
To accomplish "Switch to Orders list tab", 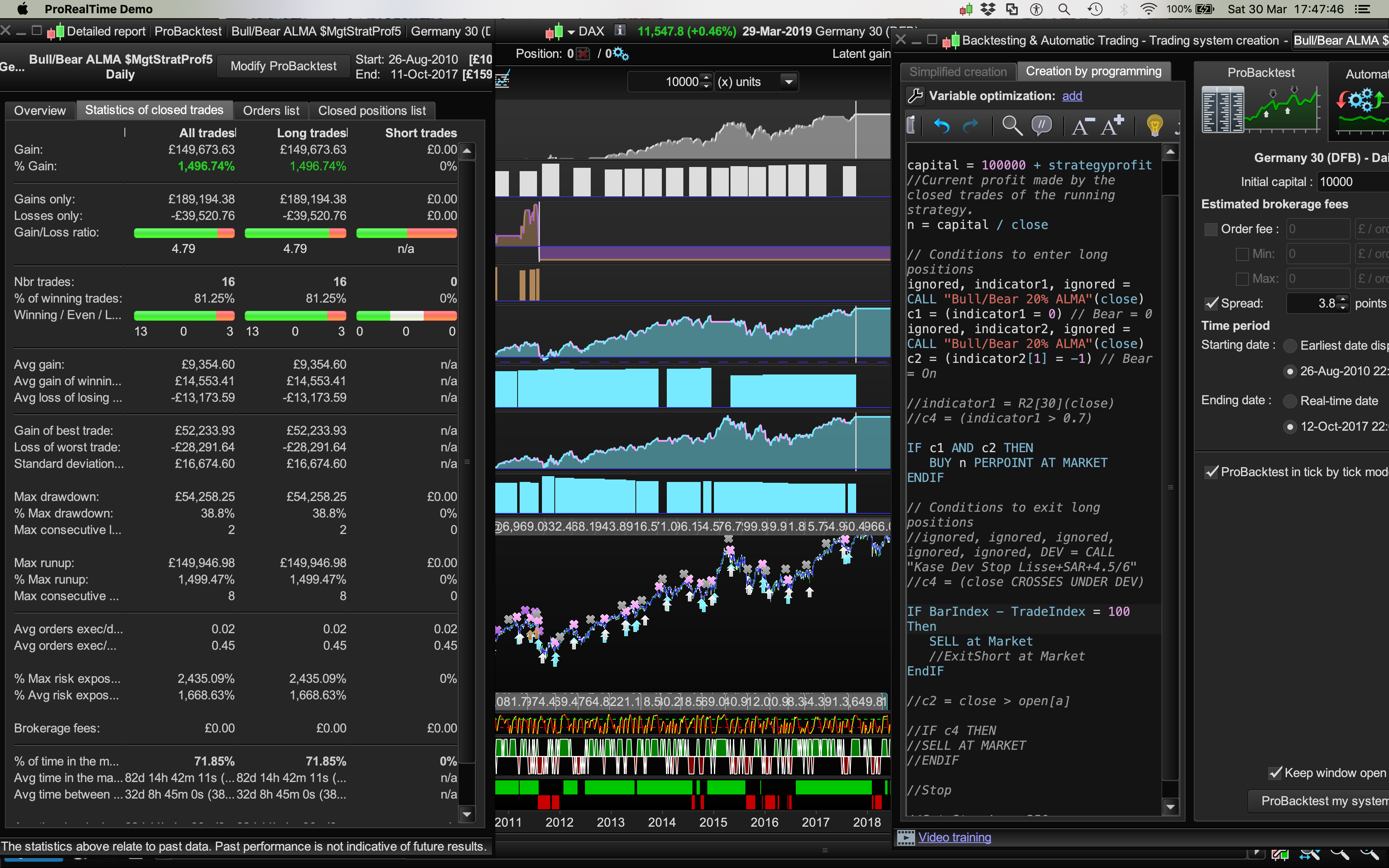I will [x=271, y=110].
